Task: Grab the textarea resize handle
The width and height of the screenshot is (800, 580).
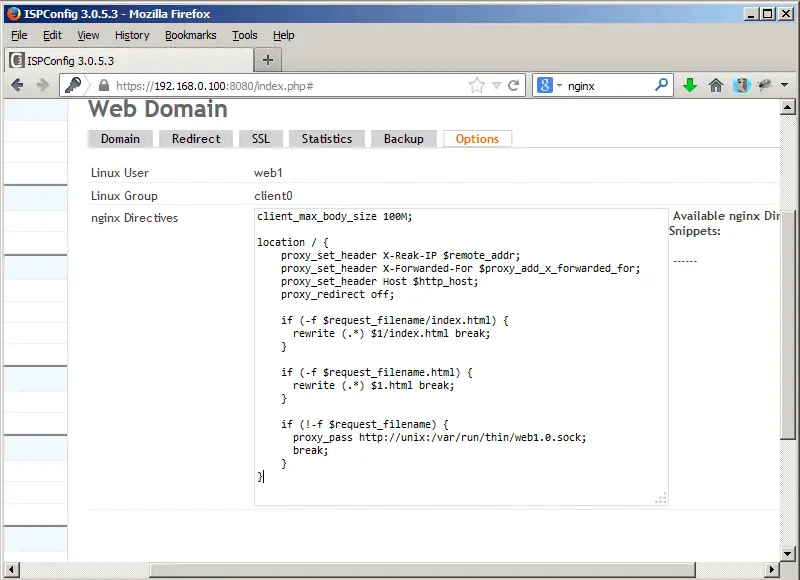Action: pos(661,498)
